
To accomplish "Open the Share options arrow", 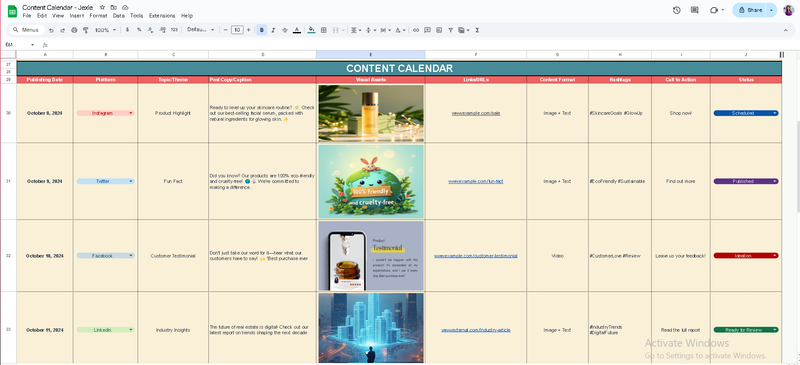I will 771,10.
